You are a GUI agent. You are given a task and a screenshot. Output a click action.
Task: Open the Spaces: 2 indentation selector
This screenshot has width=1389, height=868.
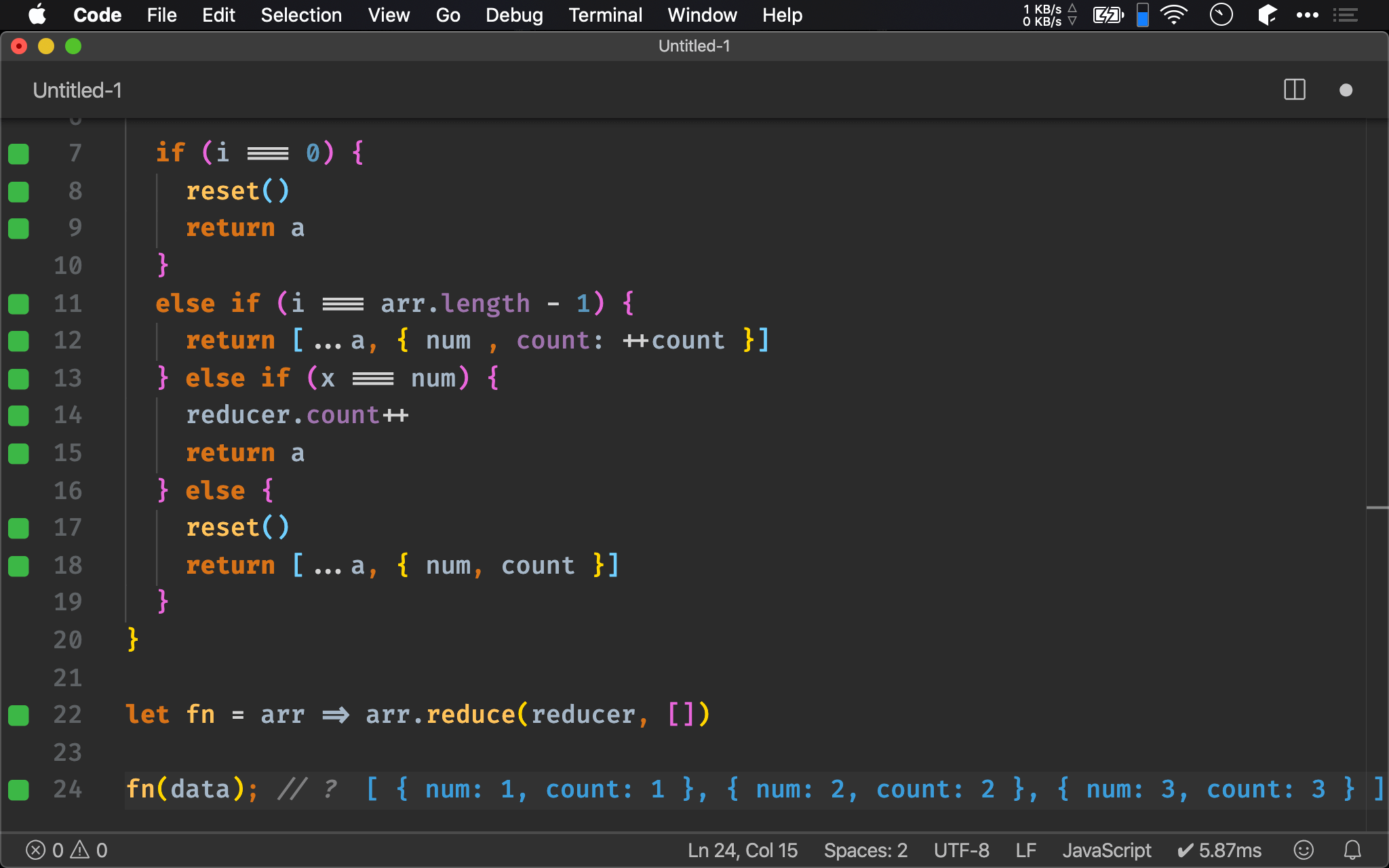click(x=865, y=850)
